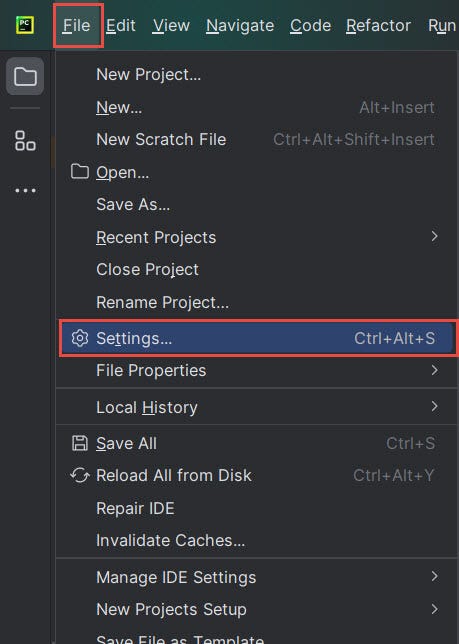Click the Reload All from Disk arrows icon
This screenshot has width=459, height=644.
tap(80, 476)
